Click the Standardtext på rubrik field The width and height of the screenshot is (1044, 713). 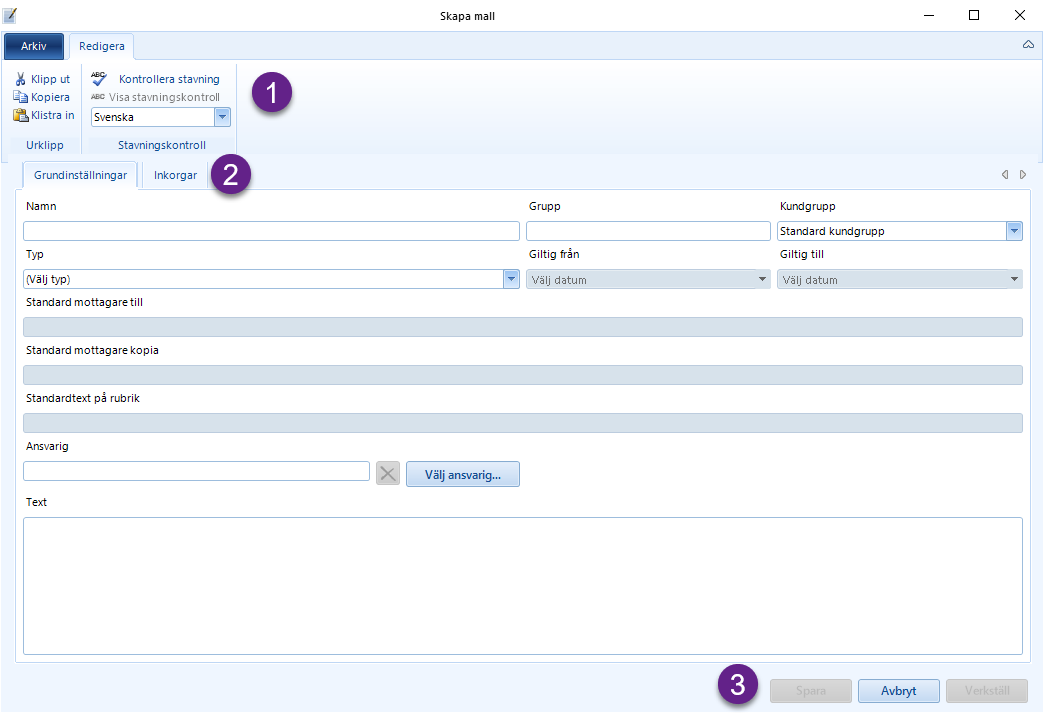point(523,423)
